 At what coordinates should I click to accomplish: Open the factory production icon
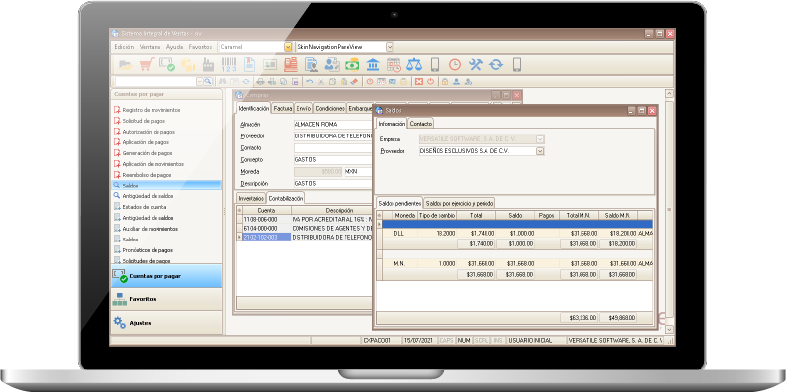[208, 65]
